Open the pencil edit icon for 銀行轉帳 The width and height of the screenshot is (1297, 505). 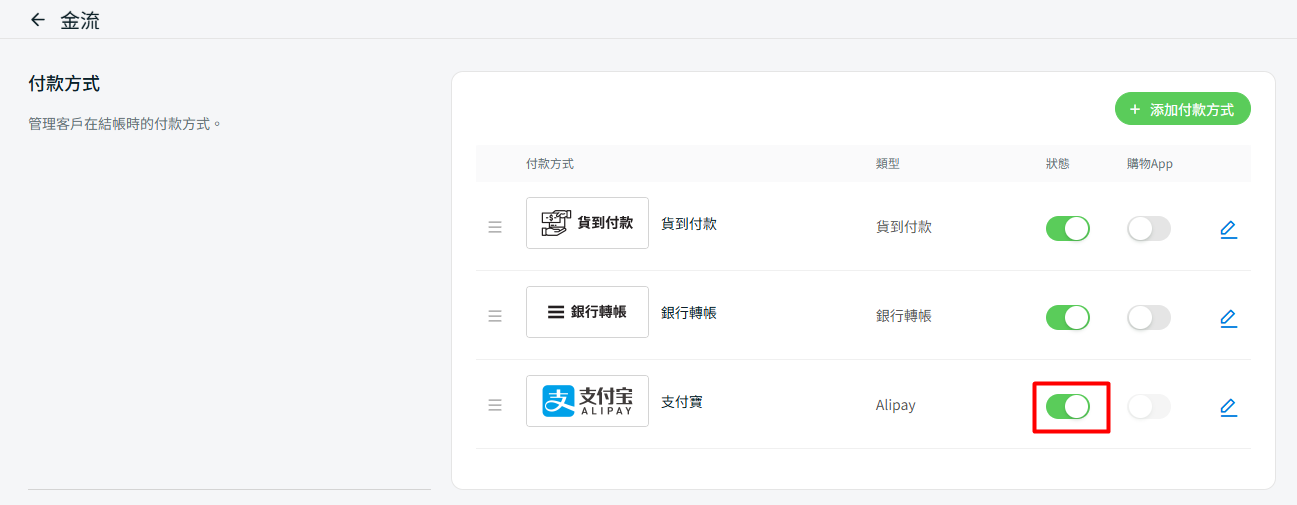pyautogui.click(x=1228, y=318)
